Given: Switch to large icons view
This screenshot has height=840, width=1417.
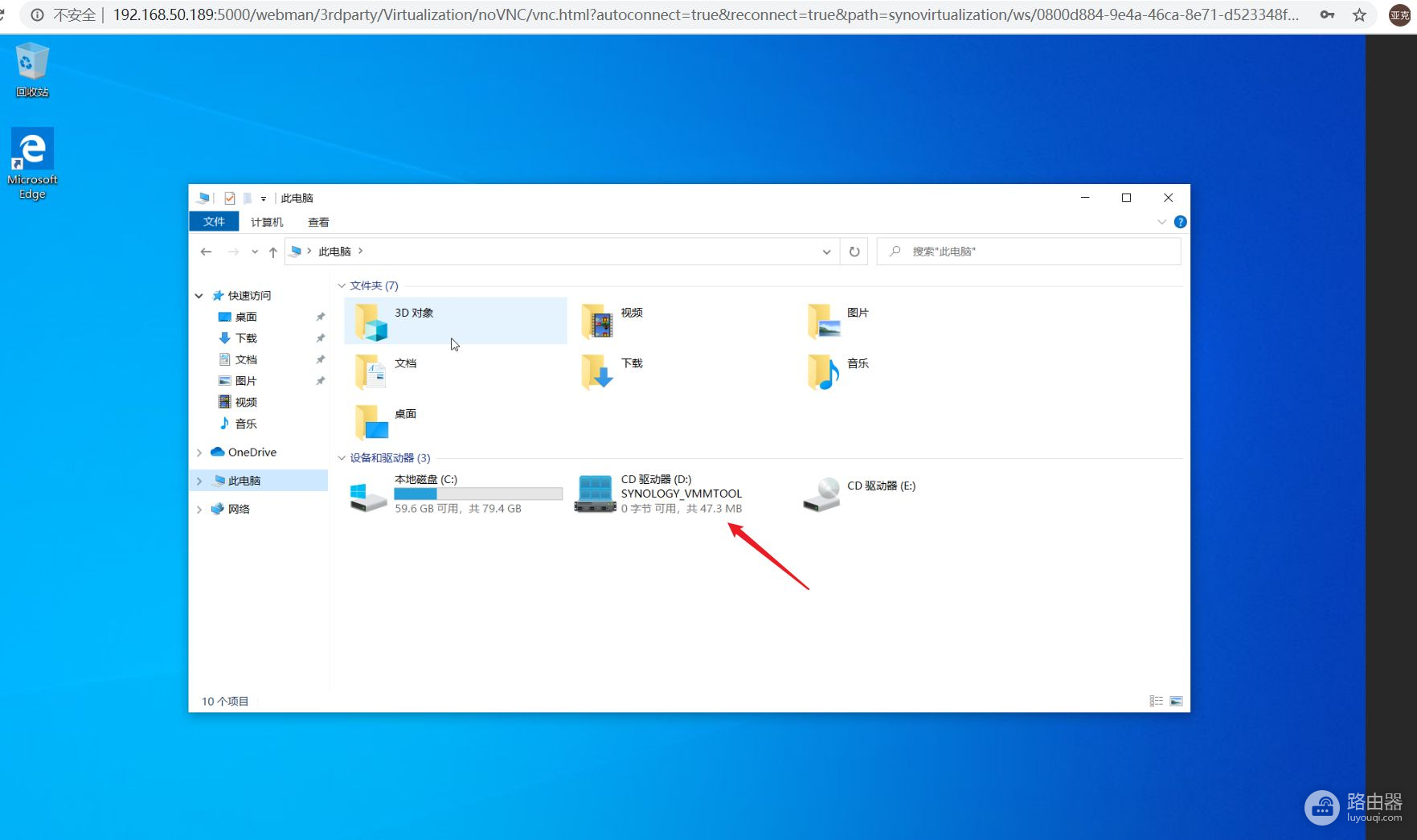Looking at the screenshot, I should [x=1176, y=701].
